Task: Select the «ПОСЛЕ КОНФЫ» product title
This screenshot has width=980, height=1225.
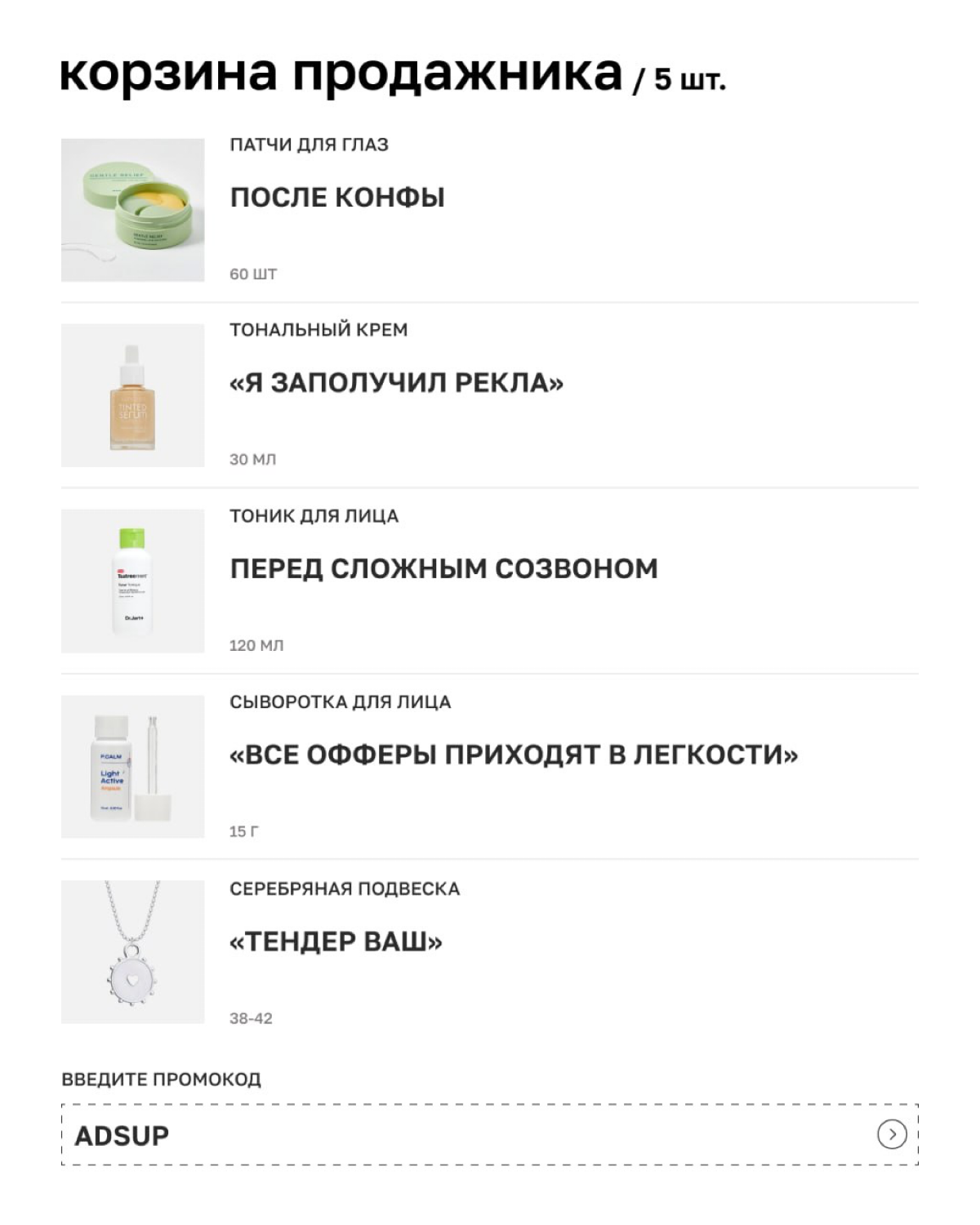Action: coord(337,196)
